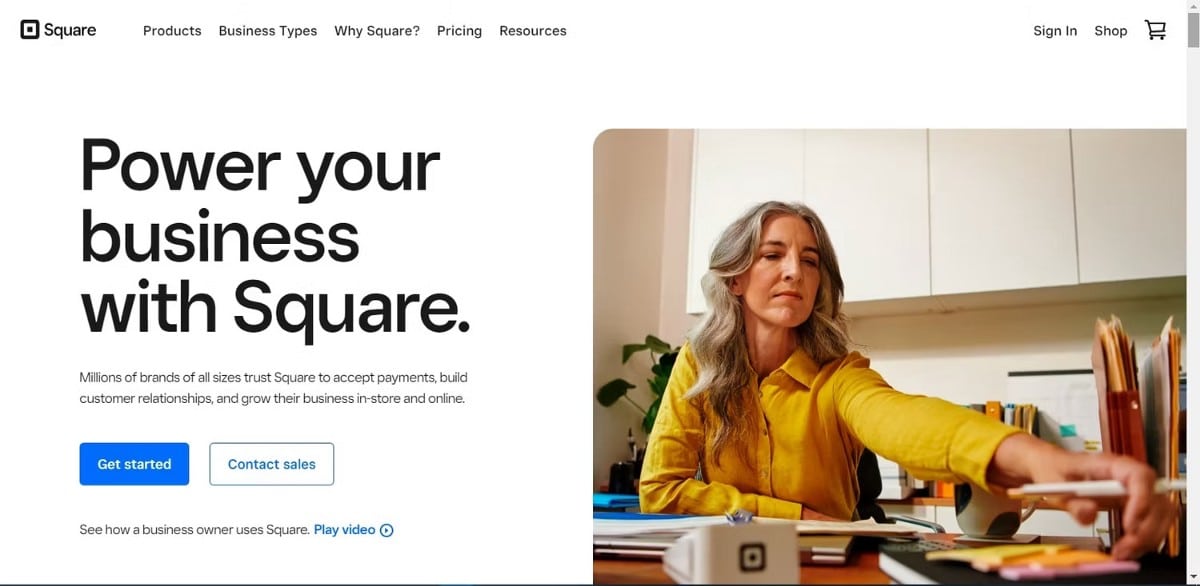Click the scrollbar up arrow
Image resolution: width=1200 pixels, height=586 pixels.
click(x=1193, y=7)
